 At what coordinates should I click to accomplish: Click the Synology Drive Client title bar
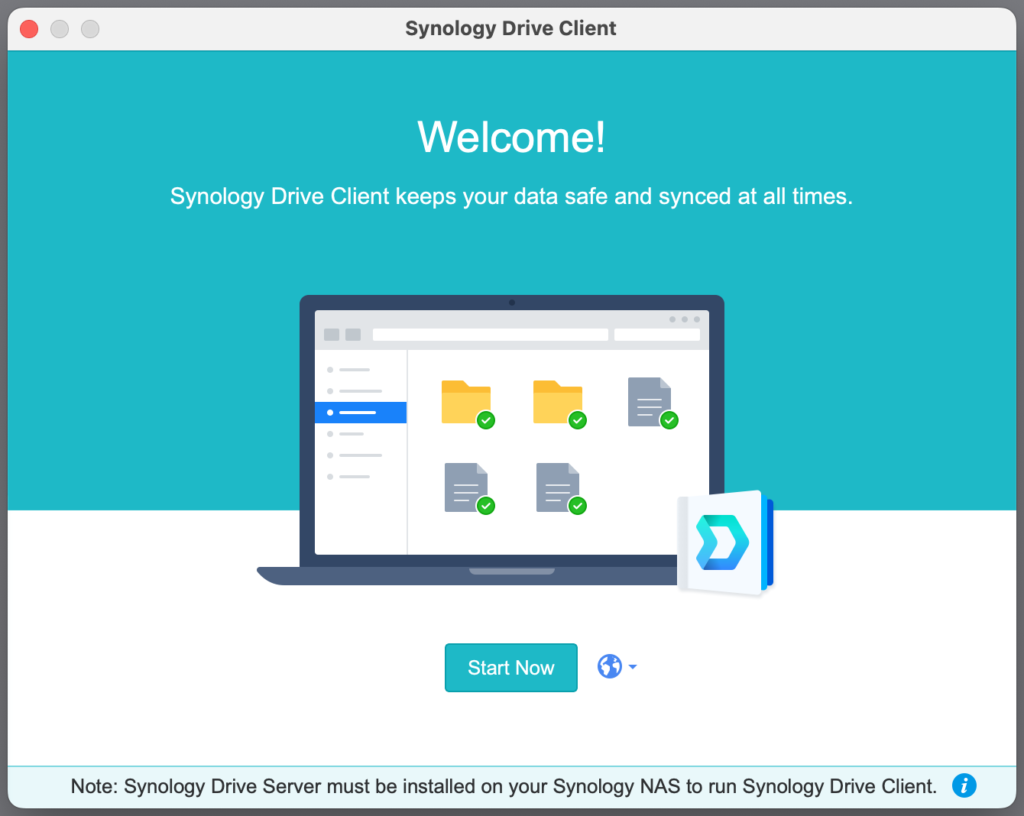pyautogui.click(x=511, y=28)
